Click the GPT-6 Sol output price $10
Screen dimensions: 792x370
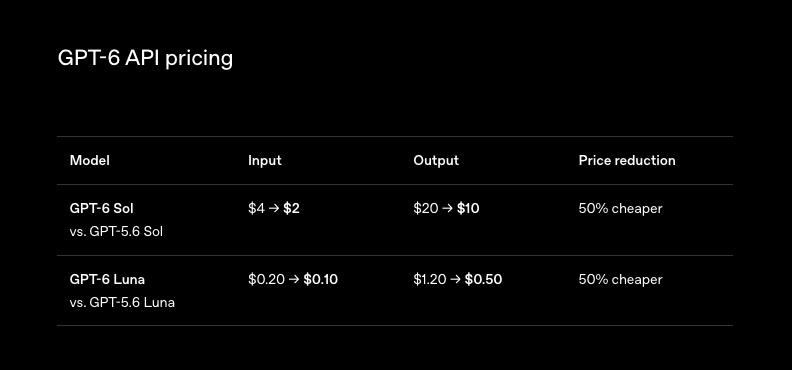[468, 208]
